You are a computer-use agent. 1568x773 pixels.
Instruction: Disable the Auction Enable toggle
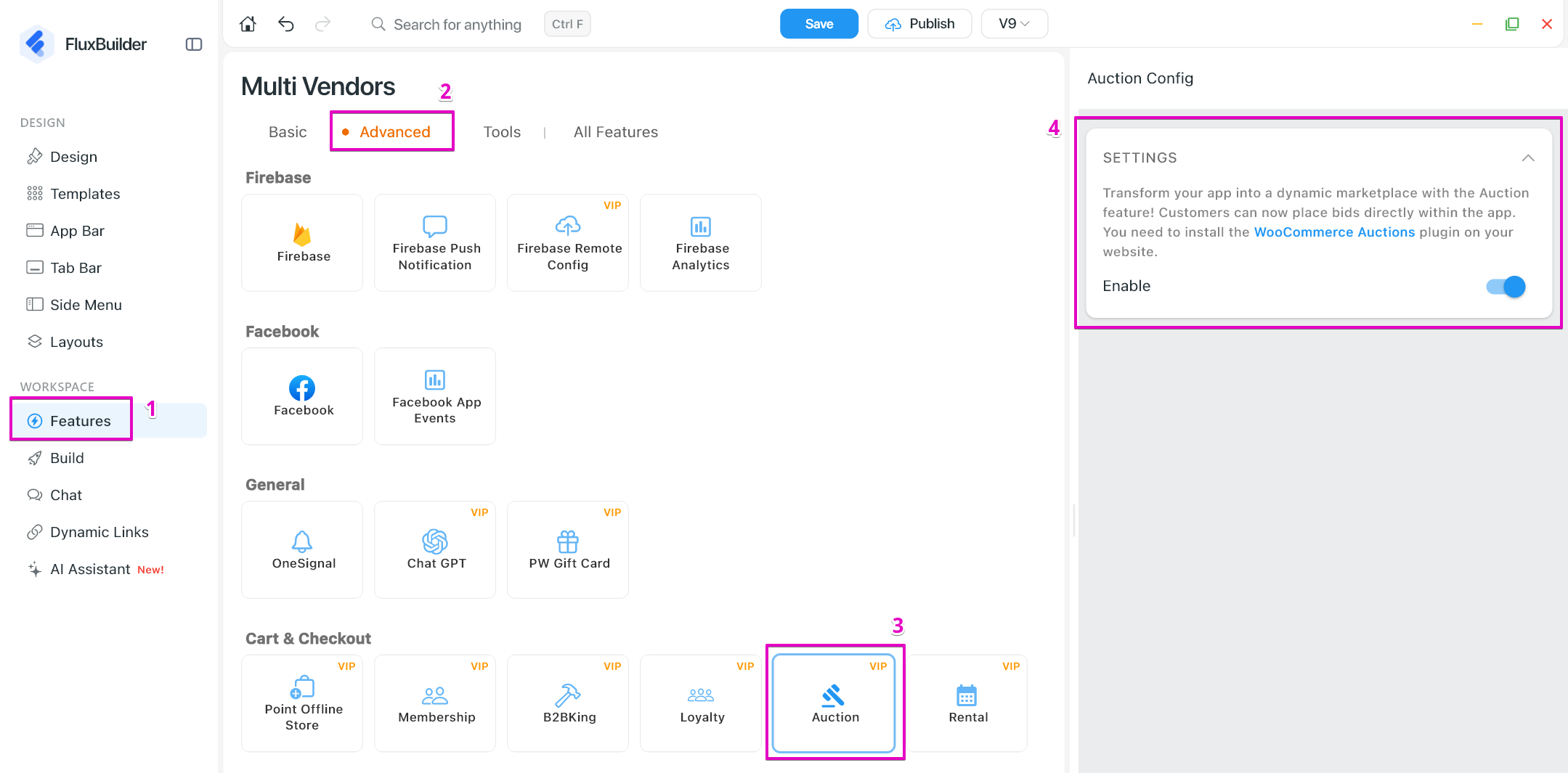point(1506,287)
